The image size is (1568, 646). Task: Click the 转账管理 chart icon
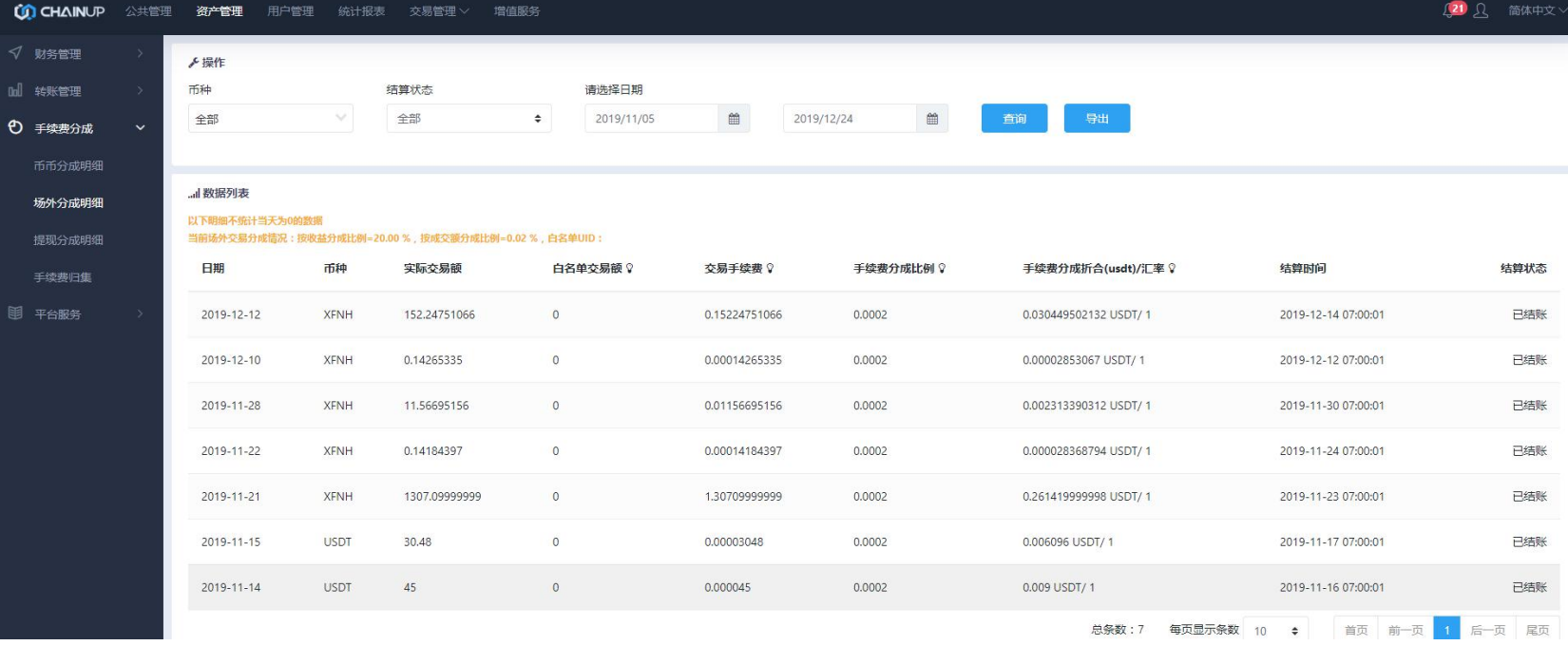[x=15, y=90]
